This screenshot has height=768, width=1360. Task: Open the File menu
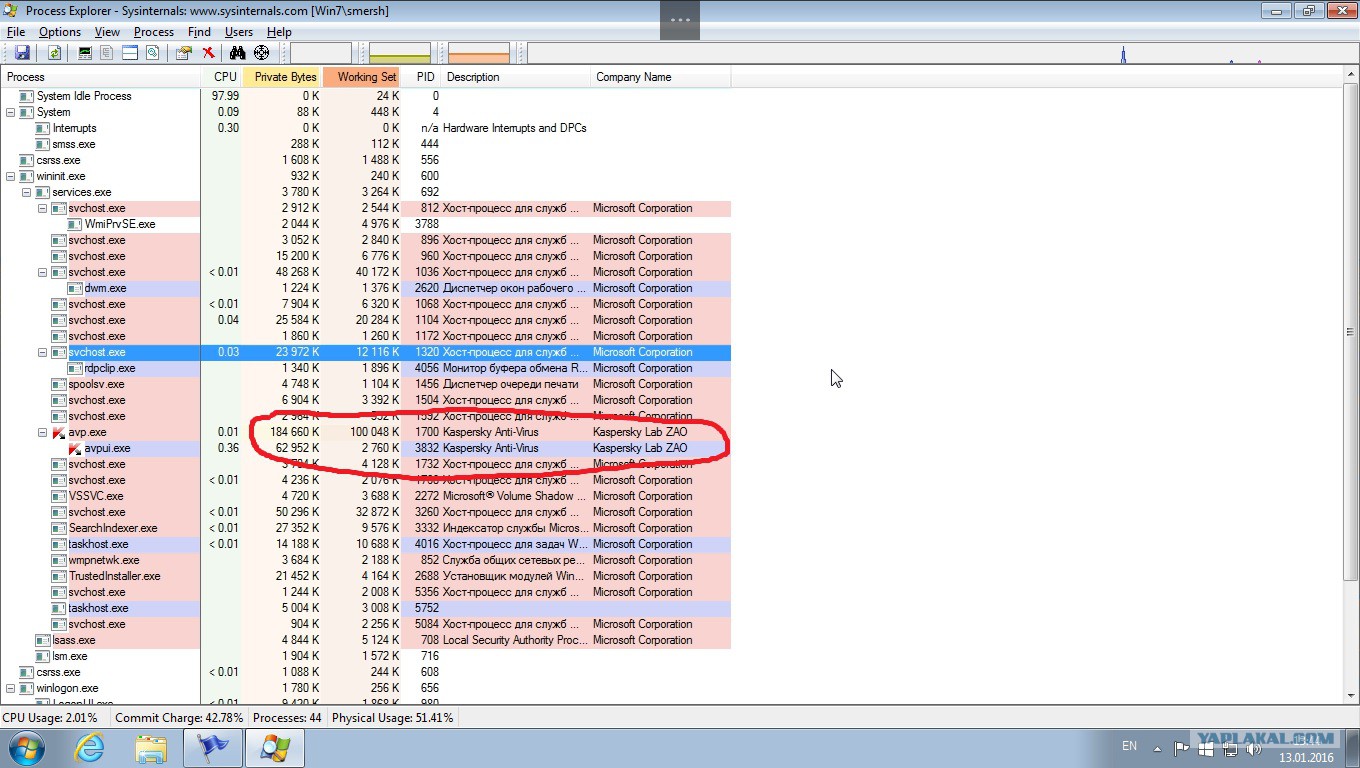tap(15, 32)
